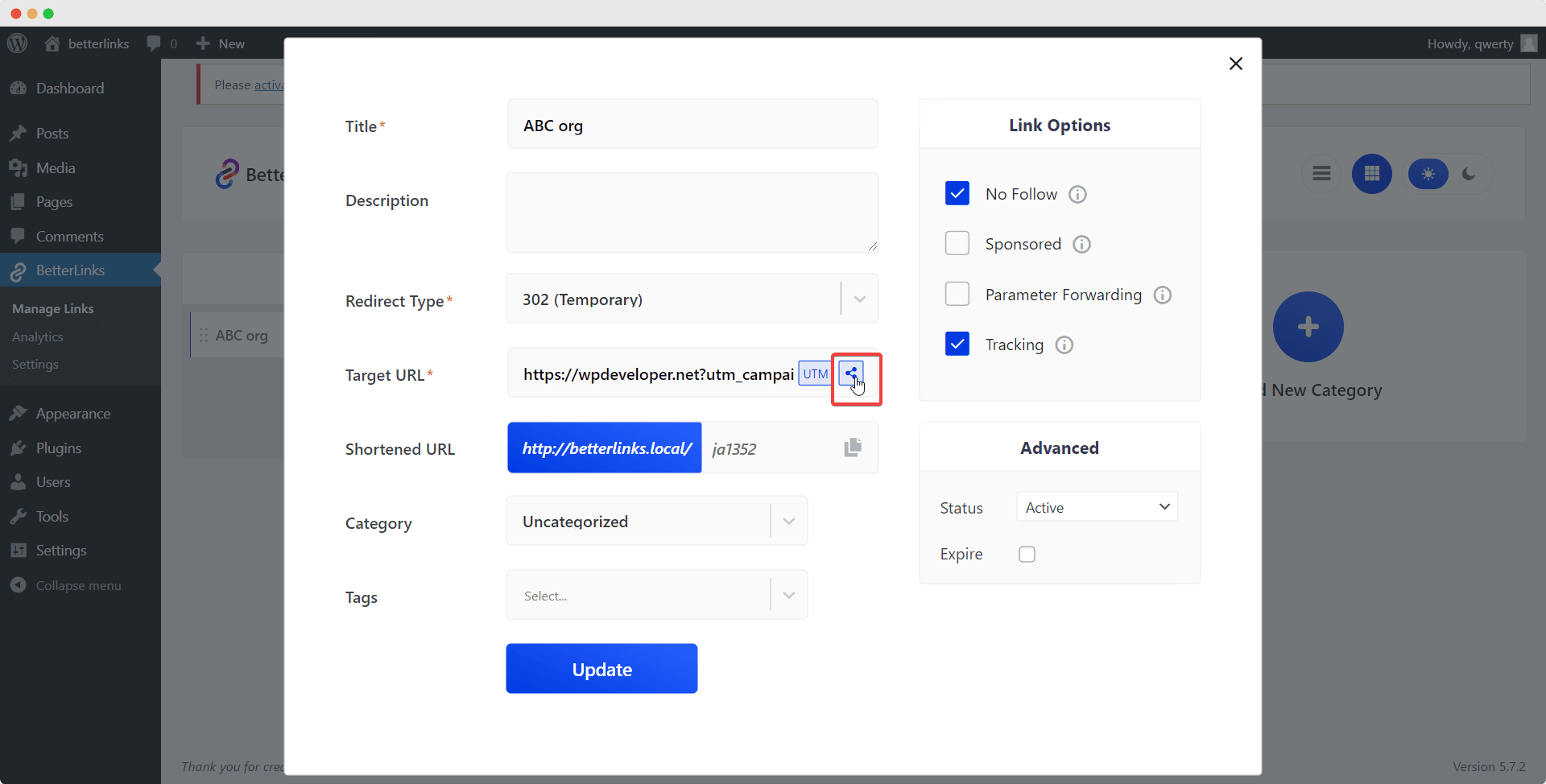Switch theme to dark mode with moon toggle
Screen dimensions: 1546x784
click(1469, 173)
